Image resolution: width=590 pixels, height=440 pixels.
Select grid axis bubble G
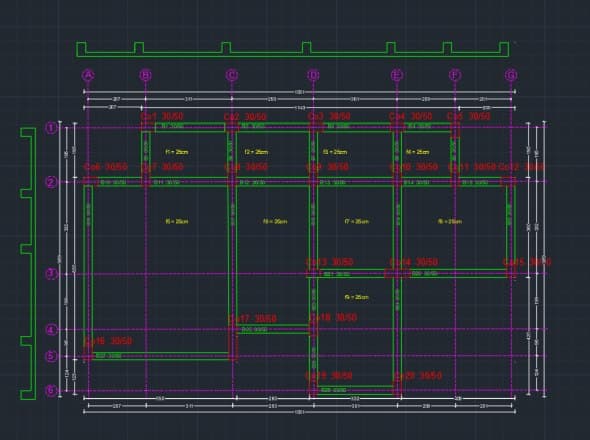511,75
